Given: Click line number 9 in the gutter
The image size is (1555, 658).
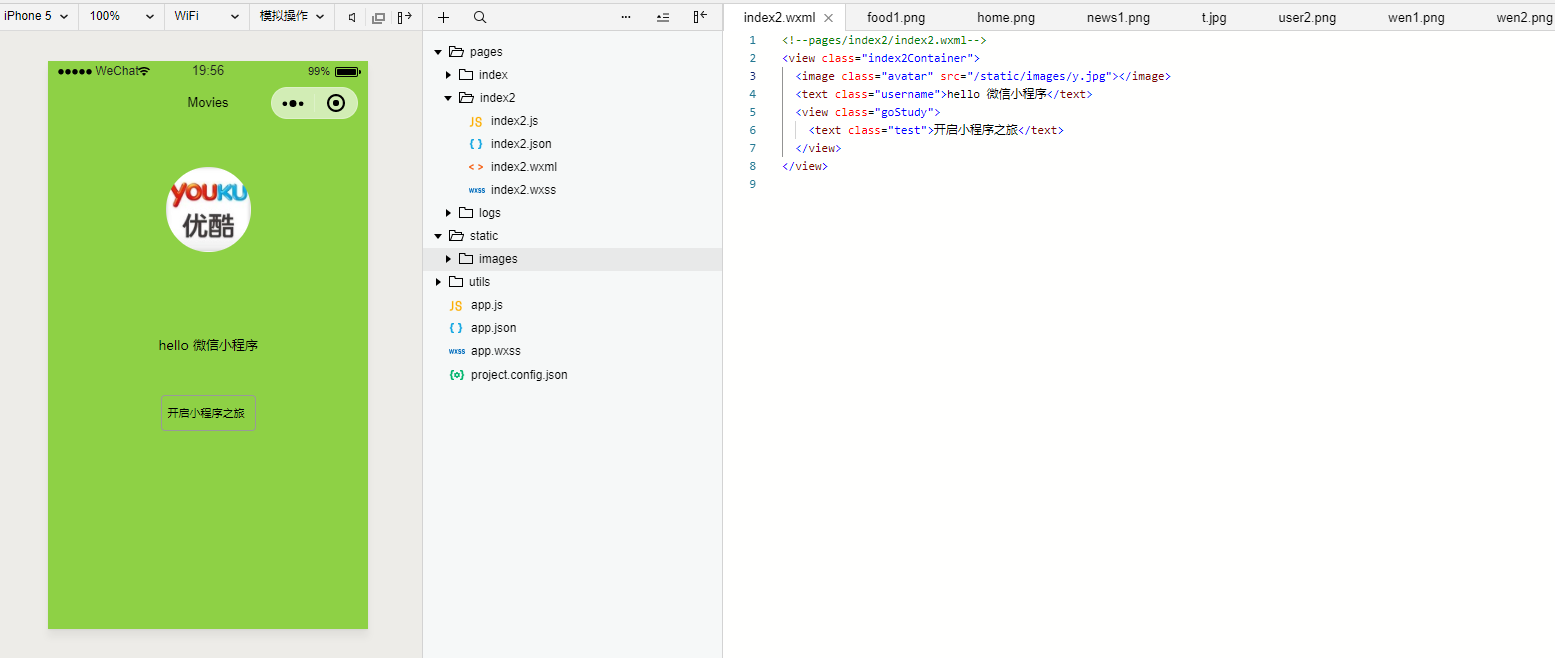Looking at the screenshot, I should click(x=753, y=184).
